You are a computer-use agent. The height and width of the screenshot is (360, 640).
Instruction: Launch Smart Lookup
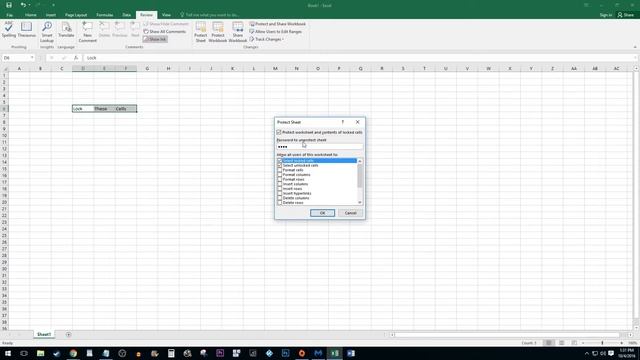point(47,32)
